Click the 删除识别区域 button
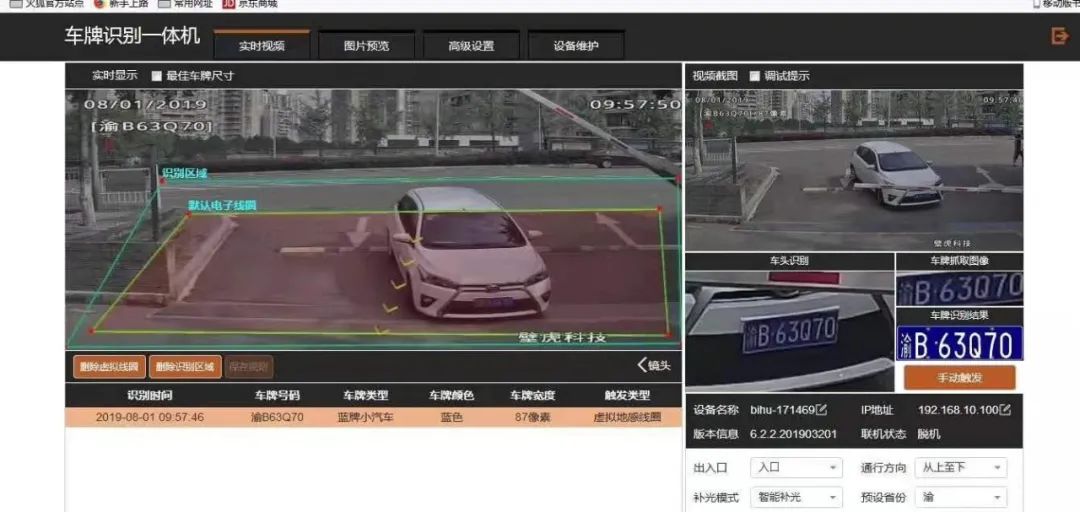The image size is (1080, 512). click(185, 367)
